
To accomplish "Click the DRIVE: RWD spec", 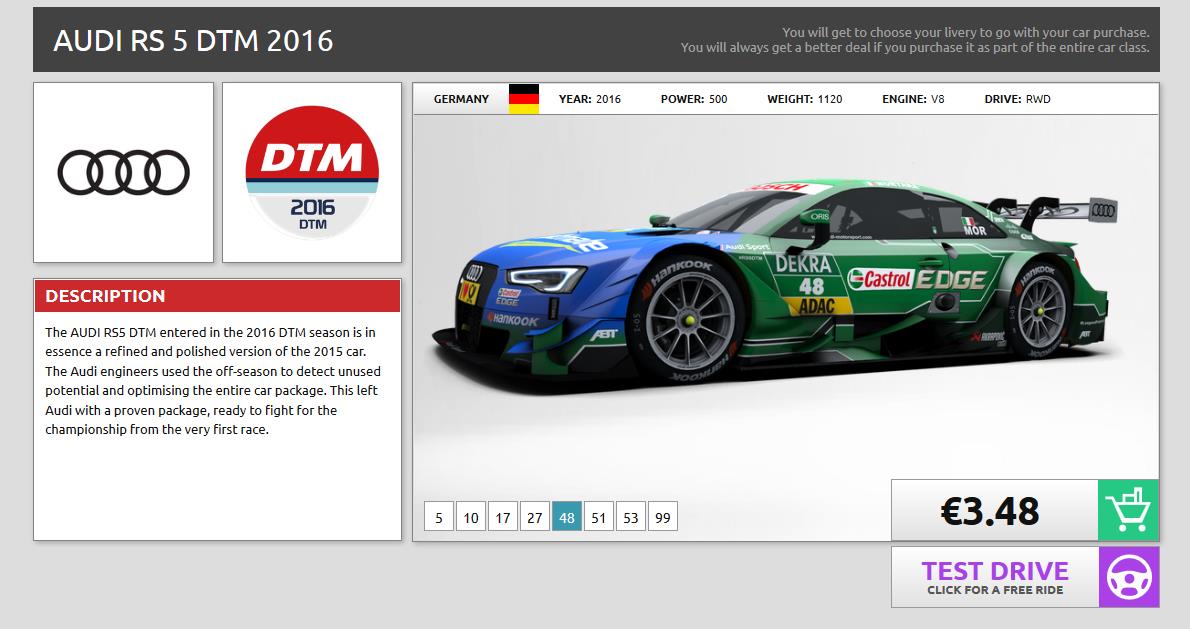I will click(1017, 99).
